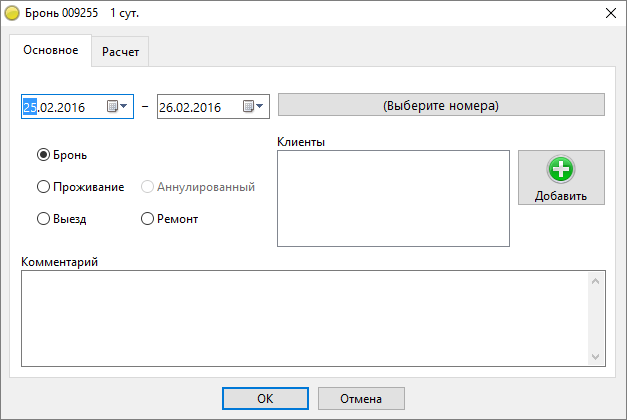Click inside the Комментарий text area
The width and height of the screenshot is (627, 420).
click(x=300, y=318)
